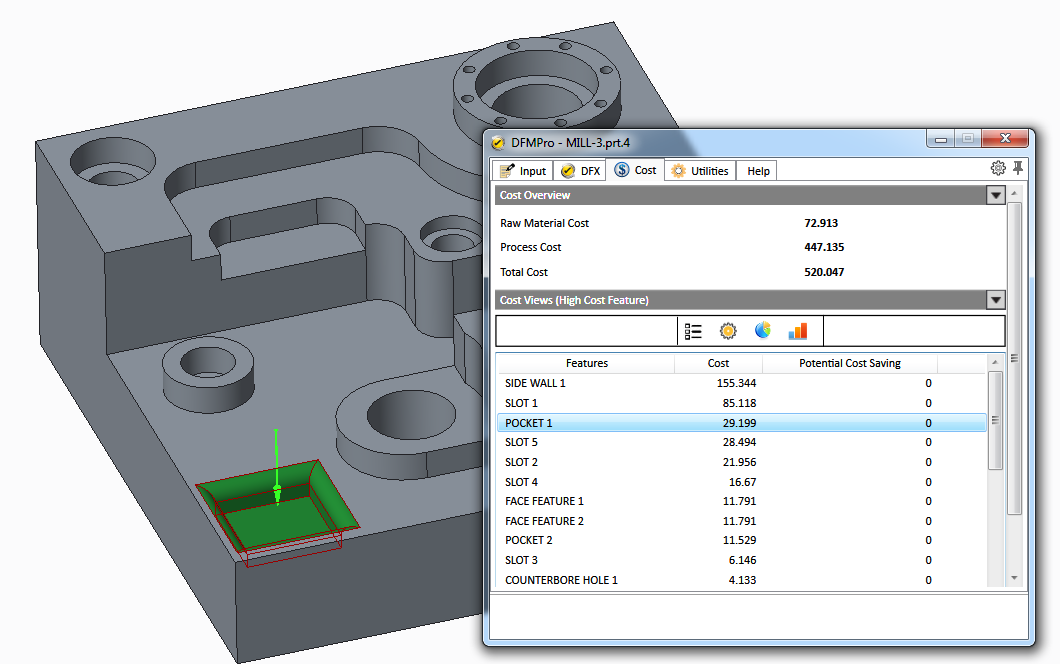Select the Cost tab
The image size is (1060, 664).
pos(635,170)
